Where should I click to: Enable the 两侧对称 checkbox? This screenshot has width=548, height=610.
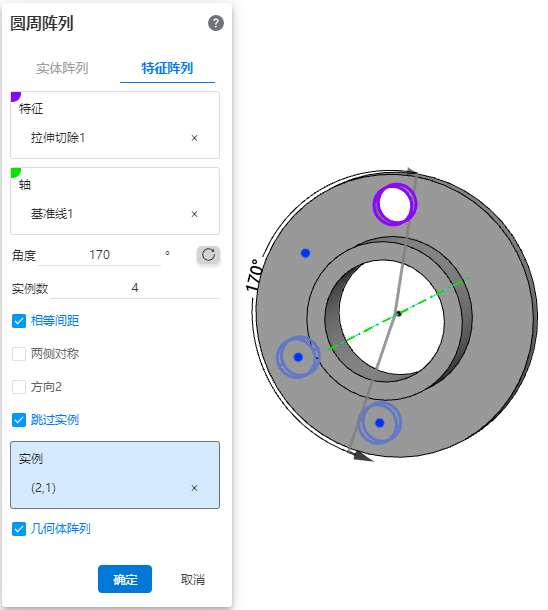coord(19,354)
